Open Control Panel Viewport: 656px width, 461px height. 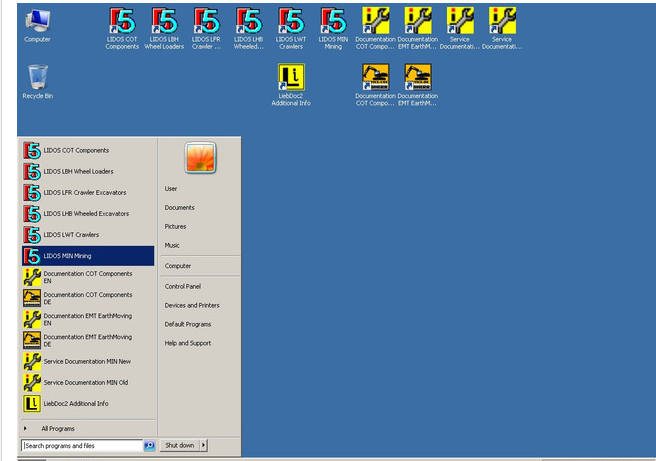pos(183,287)
